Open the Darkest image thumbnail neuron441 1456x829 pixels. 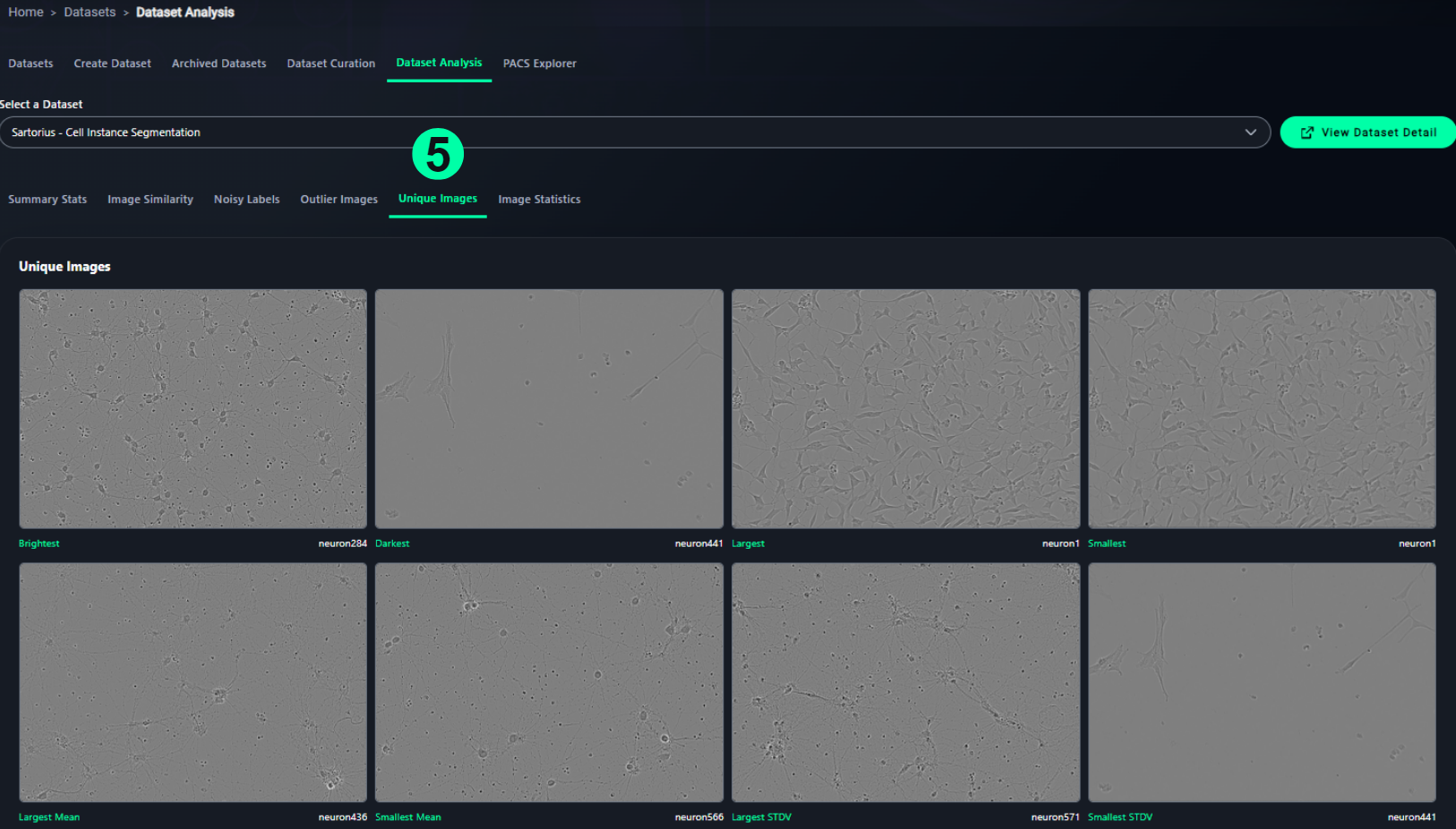549,408
